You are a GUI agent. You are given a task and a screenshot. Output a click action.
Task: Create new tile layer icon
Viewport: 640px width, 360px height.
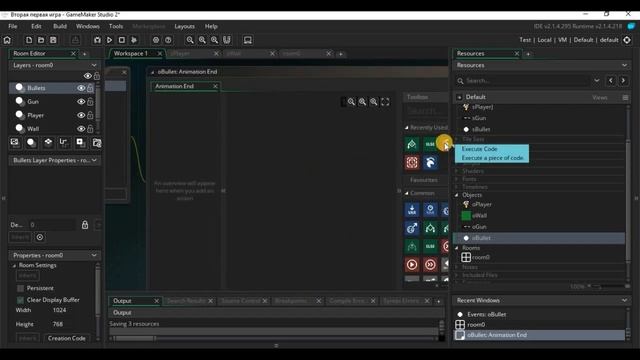(48, 142)
